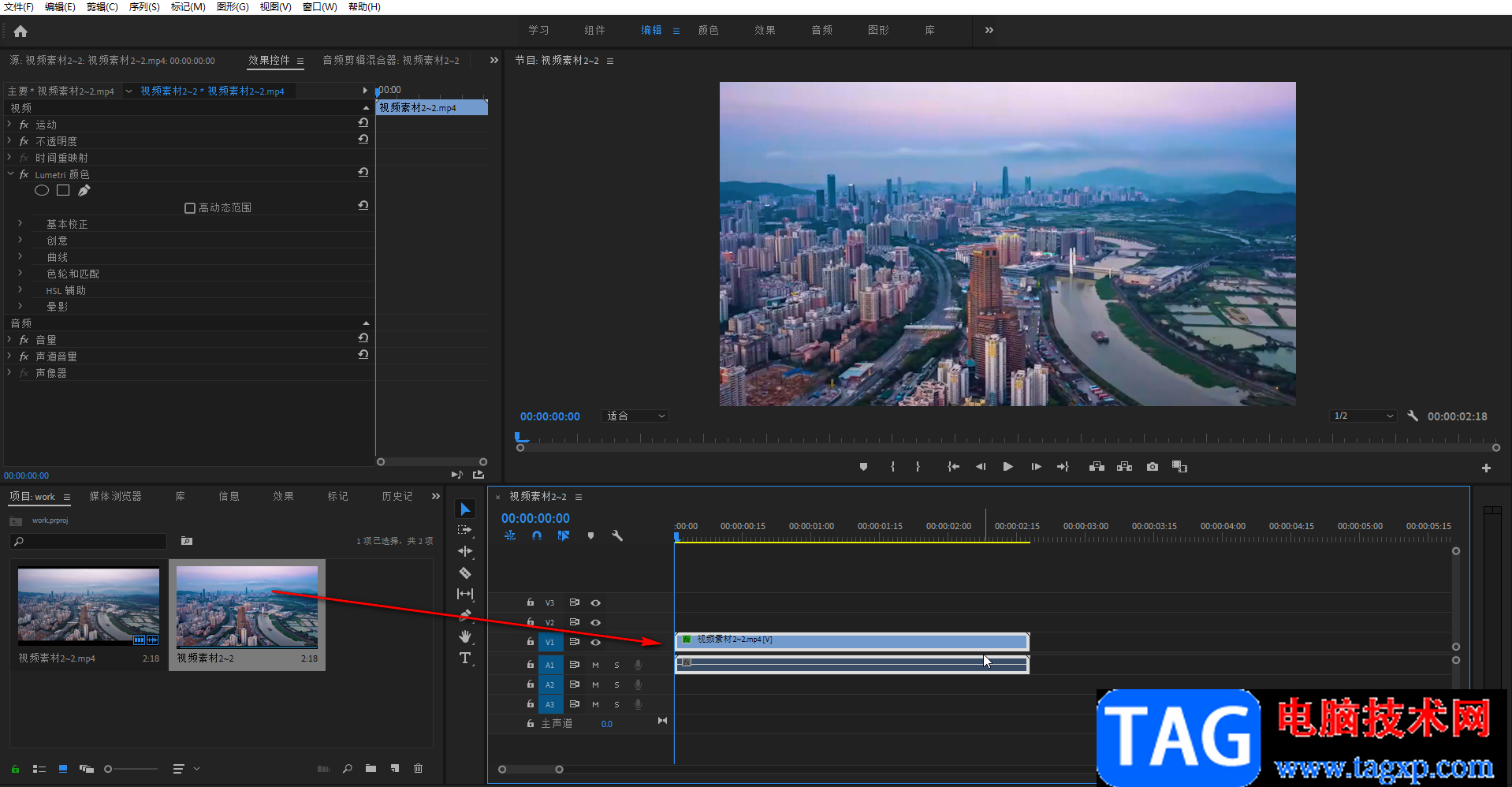Open timeline display settings wrench
The width and height of the screenshot is (1512, 787).
617,535
